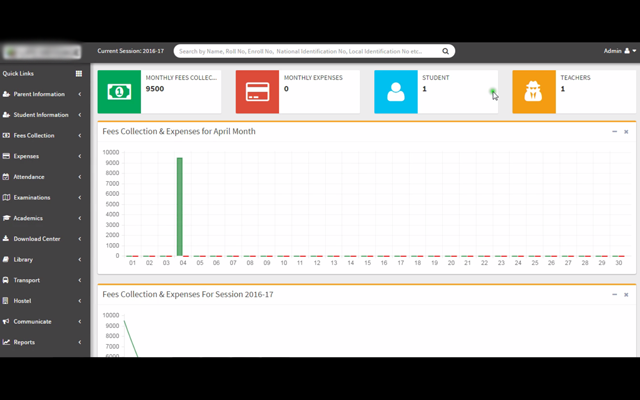
Task: Click the orange Teachers icon
Action: point(534,92)
